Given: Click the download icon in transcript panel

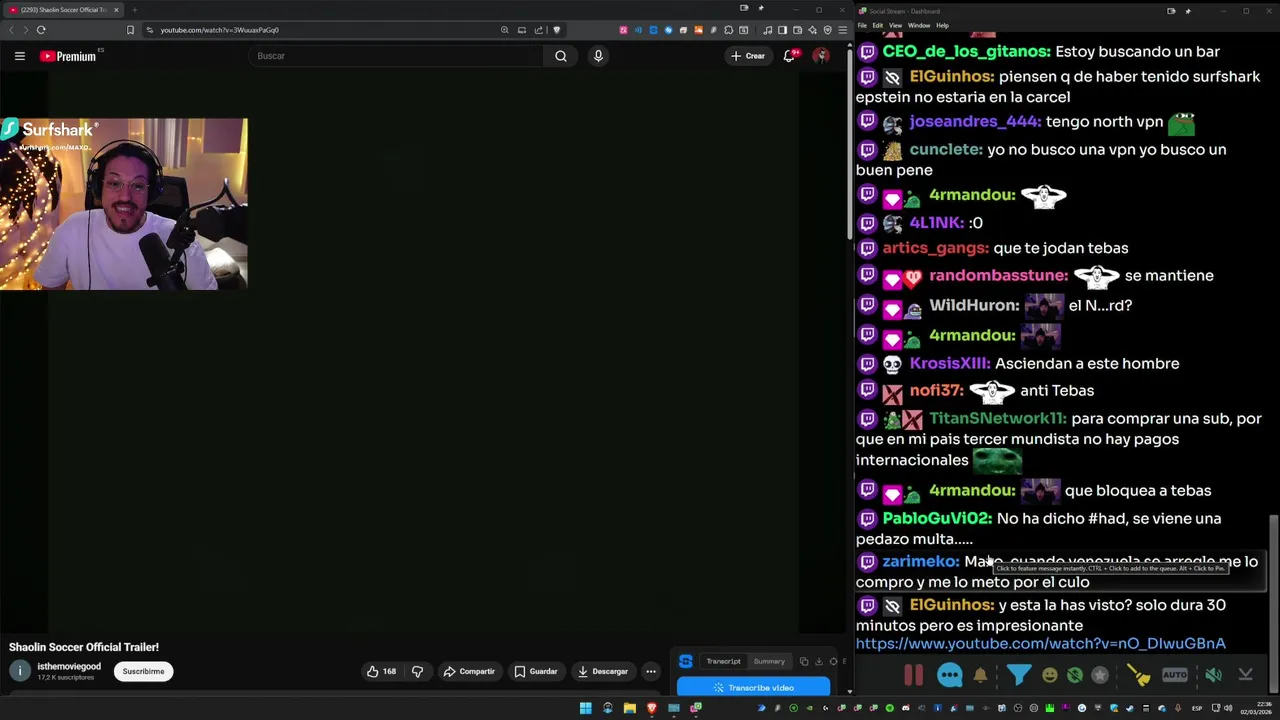Looking at the screenshot, I should pos(818,661).
